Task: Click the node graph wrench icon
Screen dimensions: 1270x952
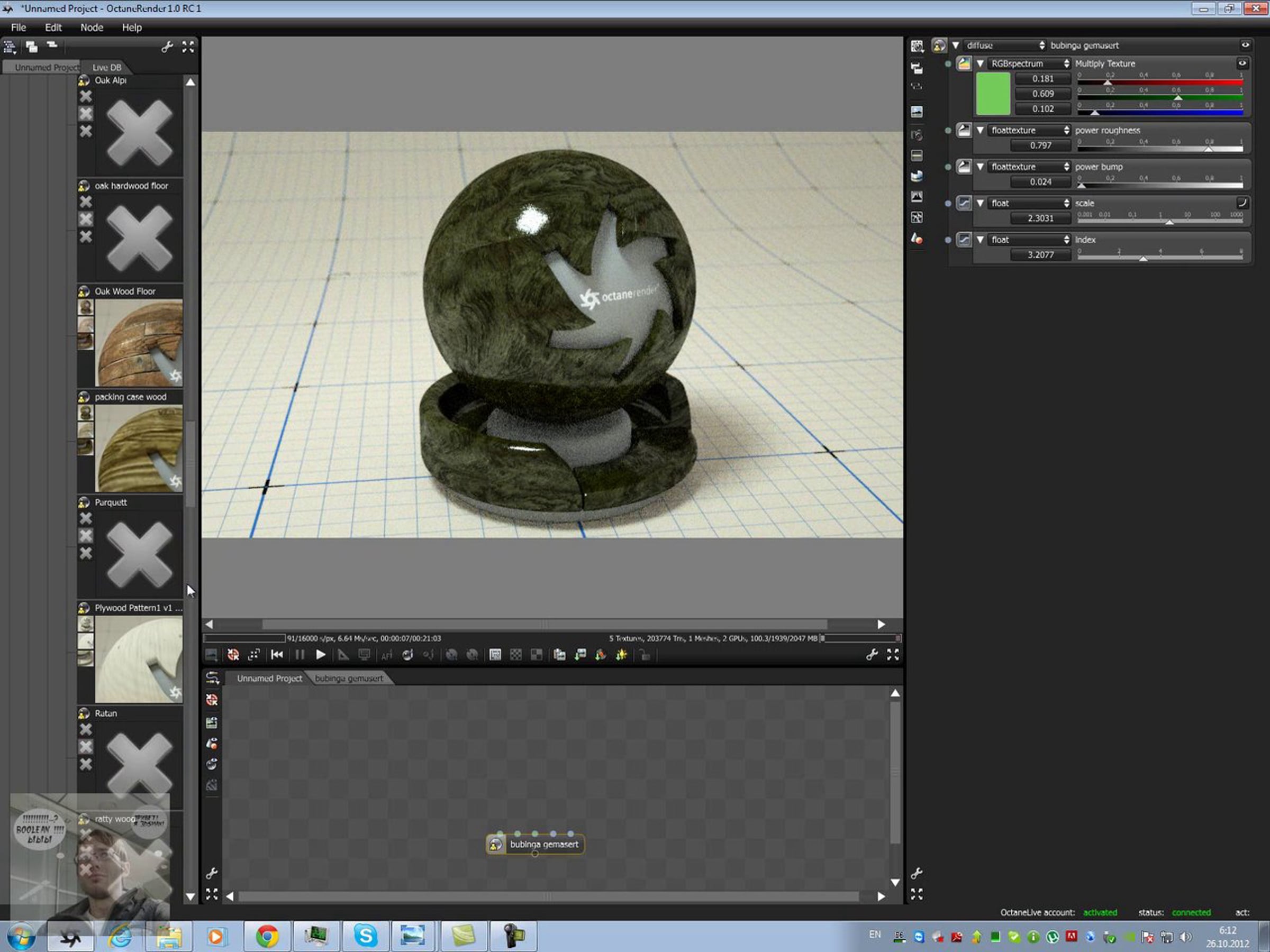Action: click(212, 873)
